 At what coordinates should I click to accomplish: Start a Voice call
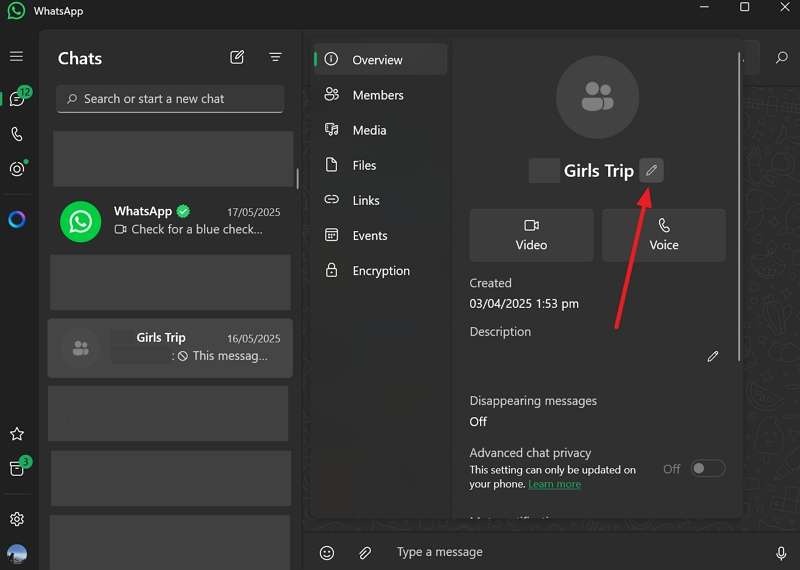[663, 235]
